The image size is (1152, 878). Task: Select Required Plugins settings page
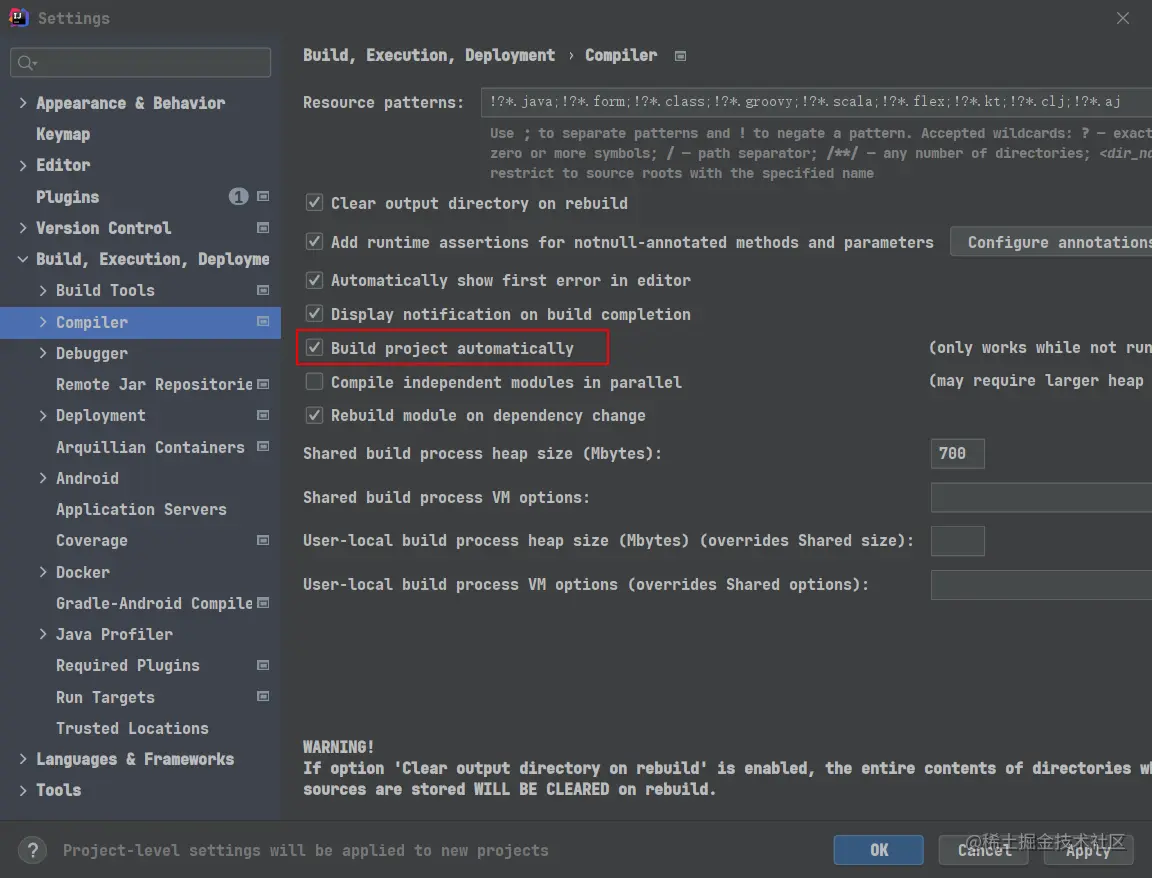(x=128, y=666)
